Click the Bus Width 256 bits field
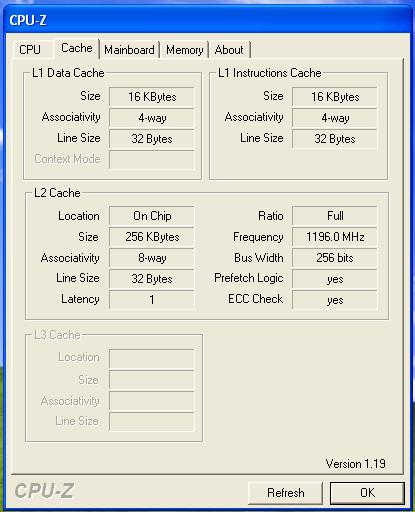 point(335,258)
